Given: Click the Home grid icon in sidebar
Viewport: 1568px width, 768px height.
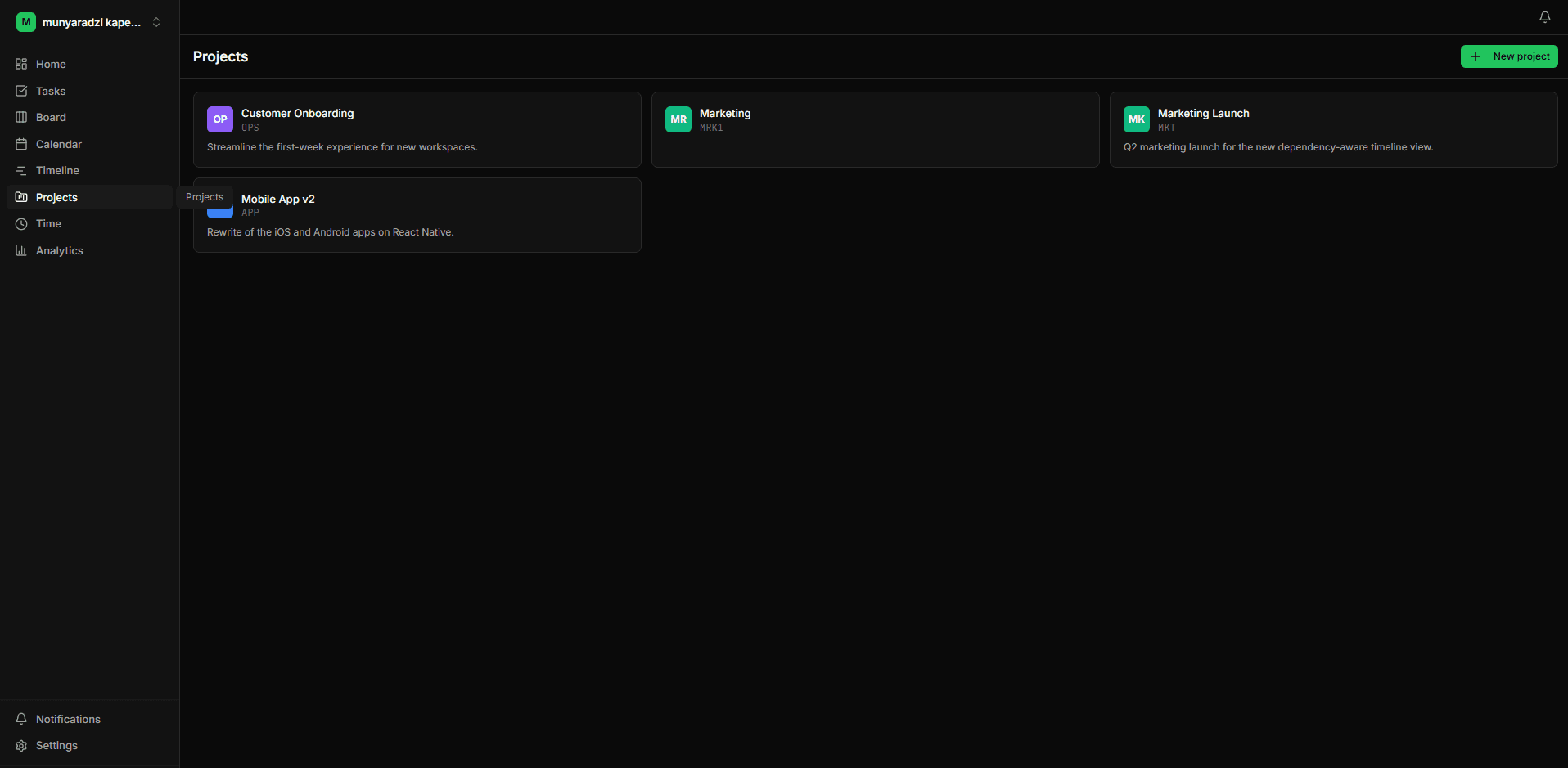Looking at the screenshot, I should [x=21, y=64].
